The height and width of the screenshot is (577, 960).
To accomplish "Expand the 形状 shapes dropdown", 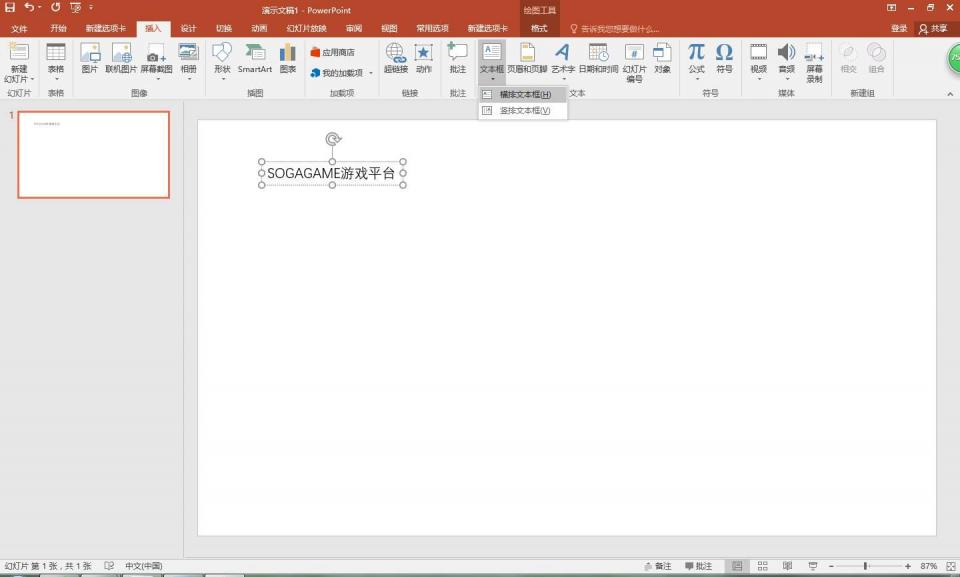I will pyautogui.click(x=221, y=78).
